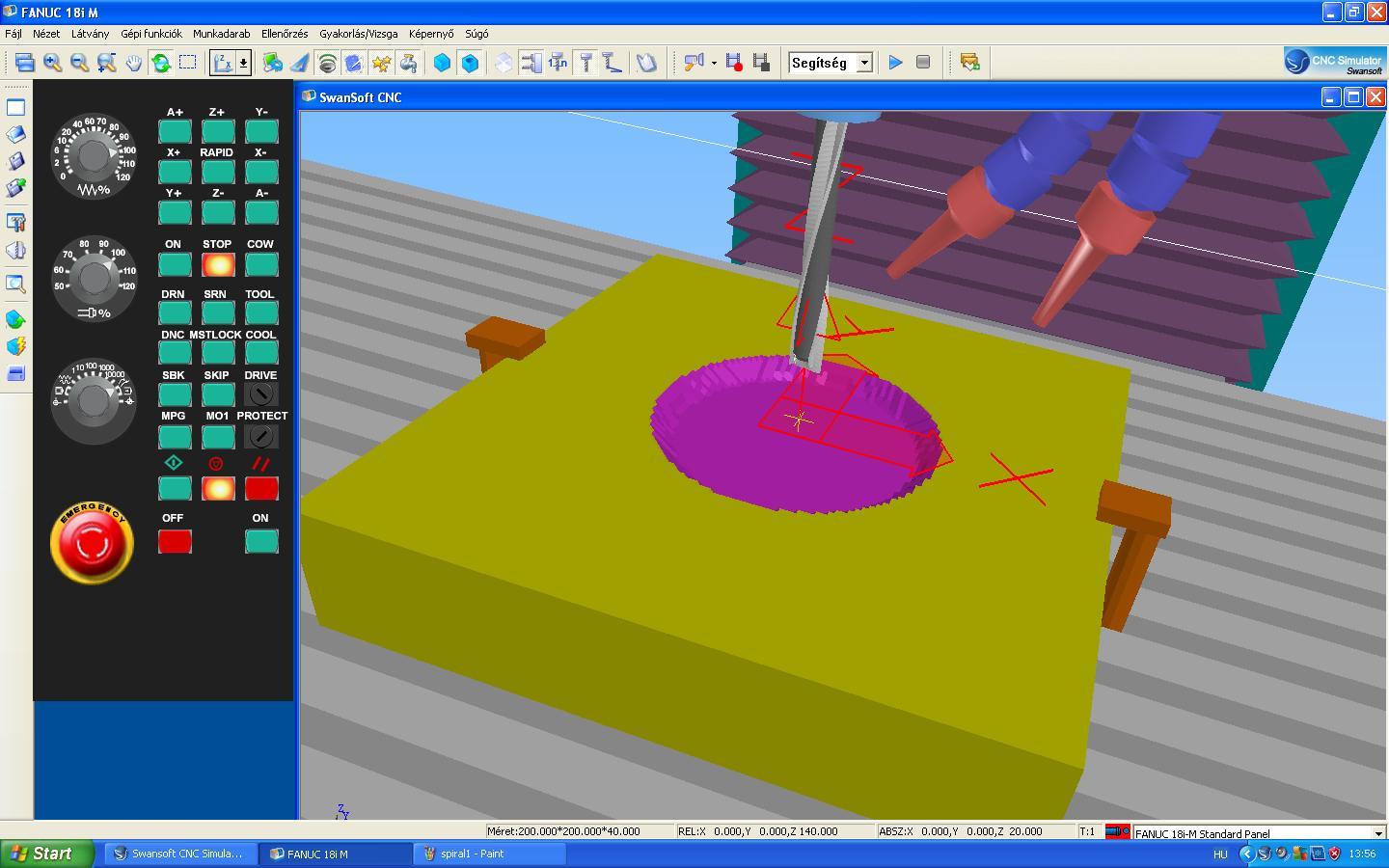Click the blue play triangle button

tap(896, 63)
